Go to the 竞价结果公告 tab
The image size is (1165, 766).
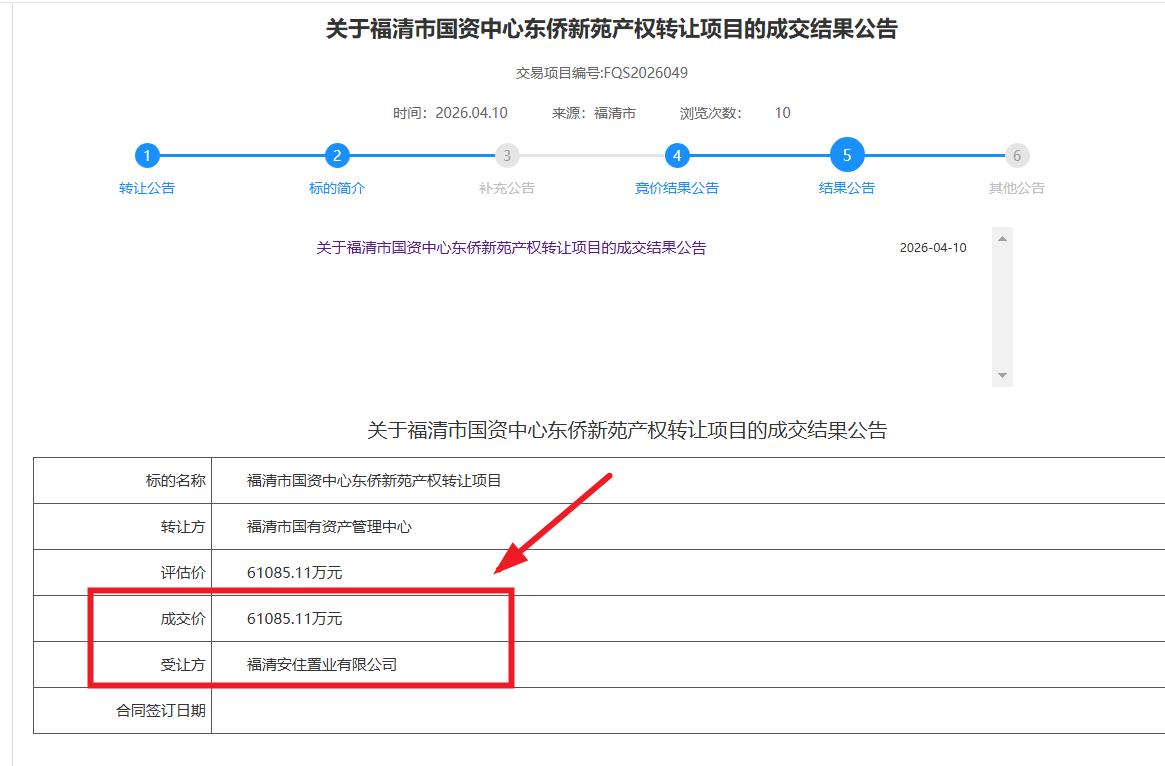coord(677,188)
